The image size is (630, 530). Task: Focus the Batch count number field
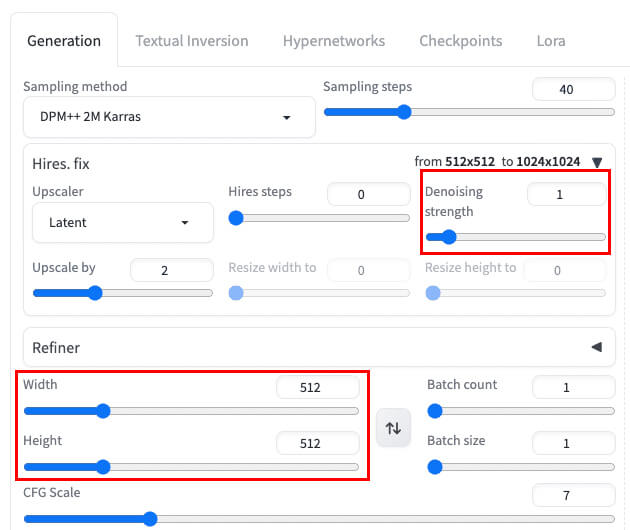pyautogui.click(x=573, y=387)
